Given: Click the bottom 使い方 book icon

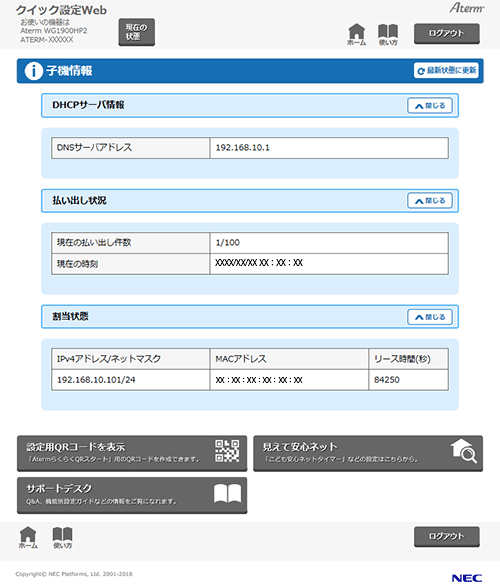Looking at the screenshot, I should pos(62,538).
